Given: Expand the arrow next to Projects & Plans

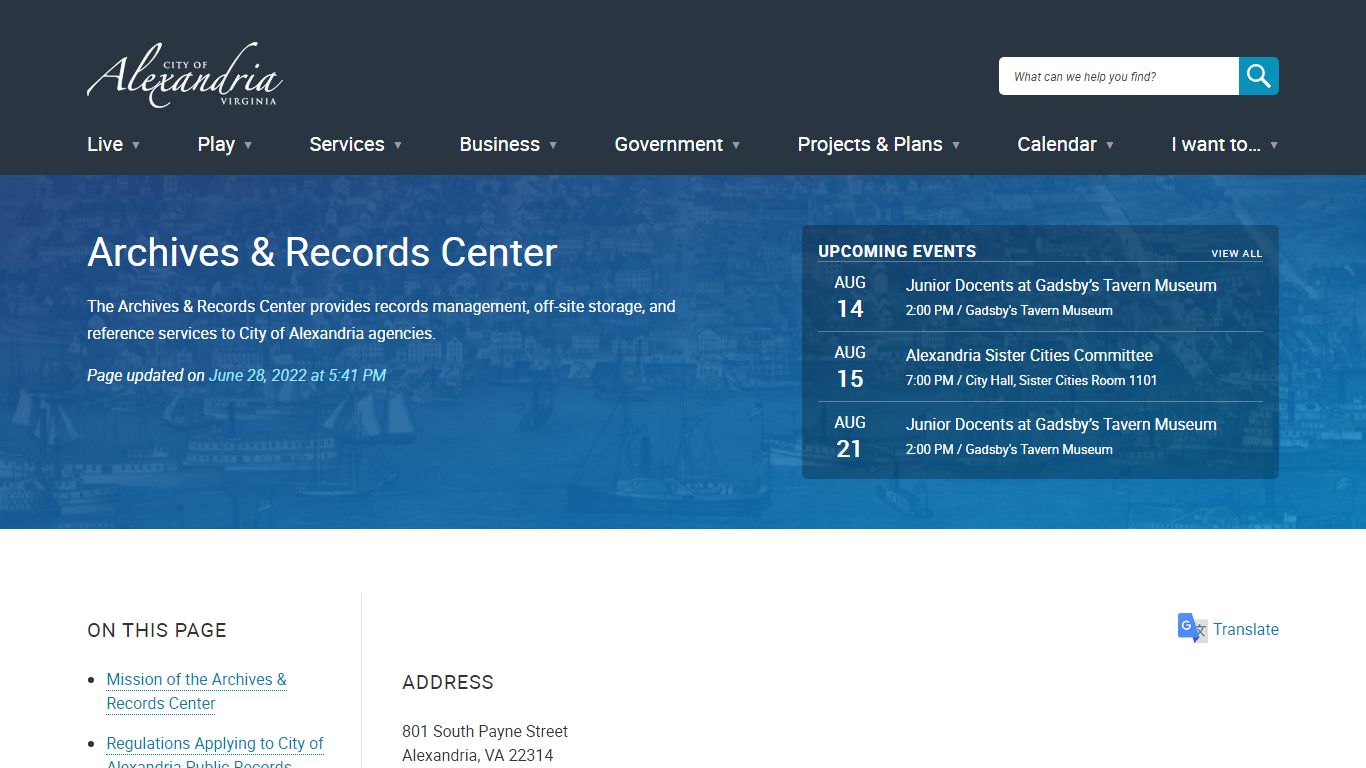Looking at the screenshot, I should click(x=955, y=145).
